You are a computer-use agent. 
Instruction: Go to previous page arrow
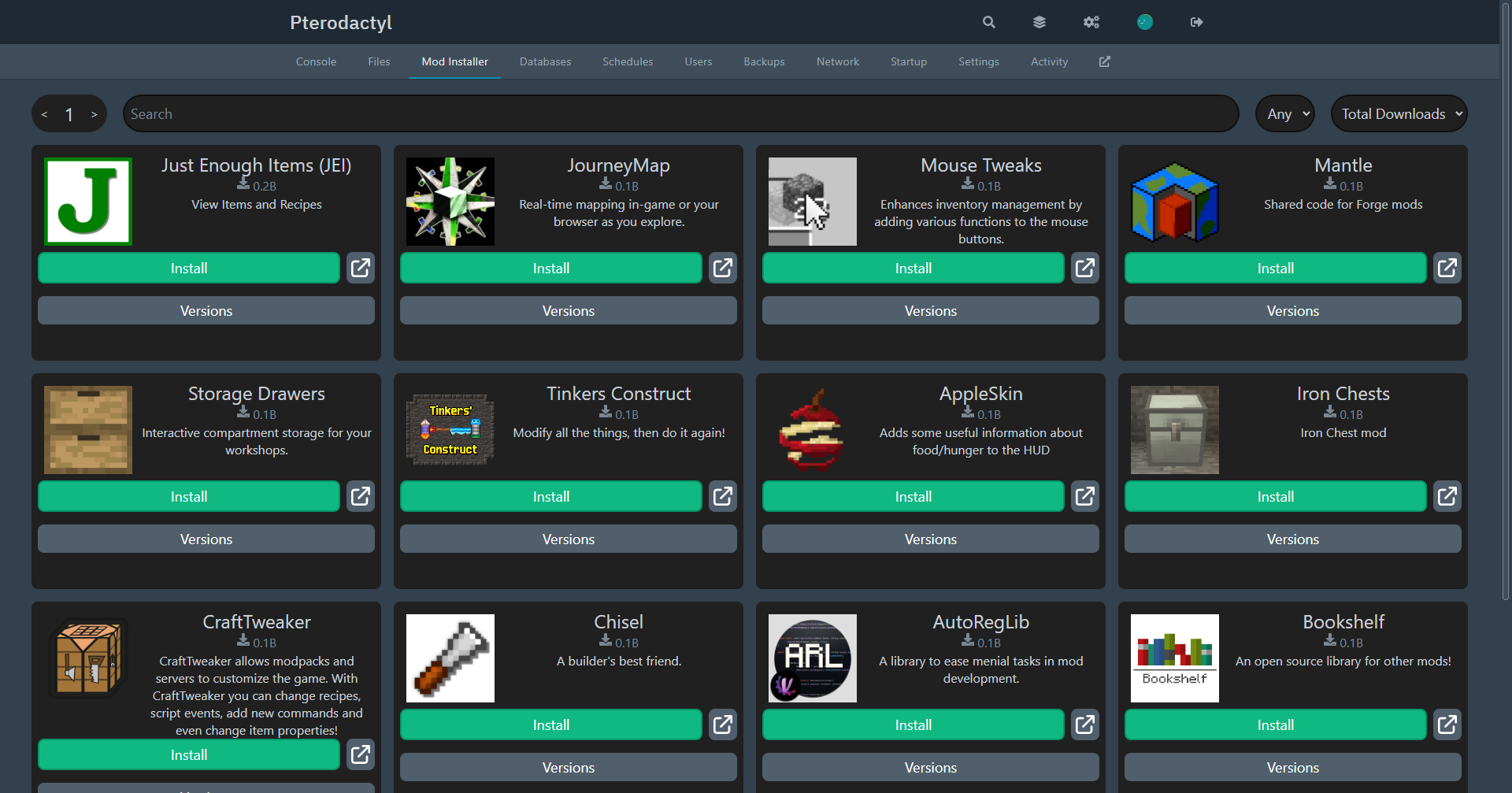pos(44,114)
